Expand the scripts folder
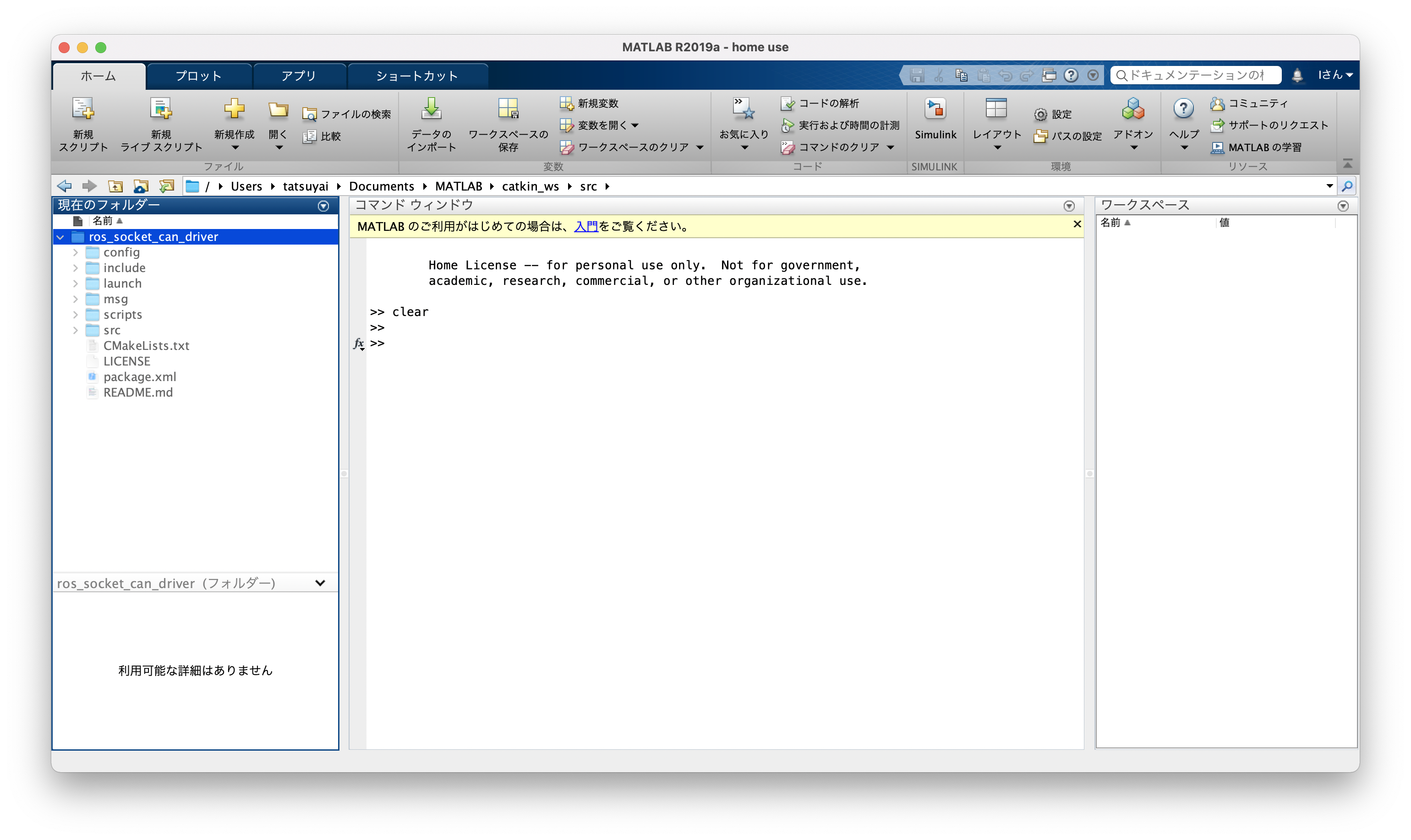 [76, 315]
